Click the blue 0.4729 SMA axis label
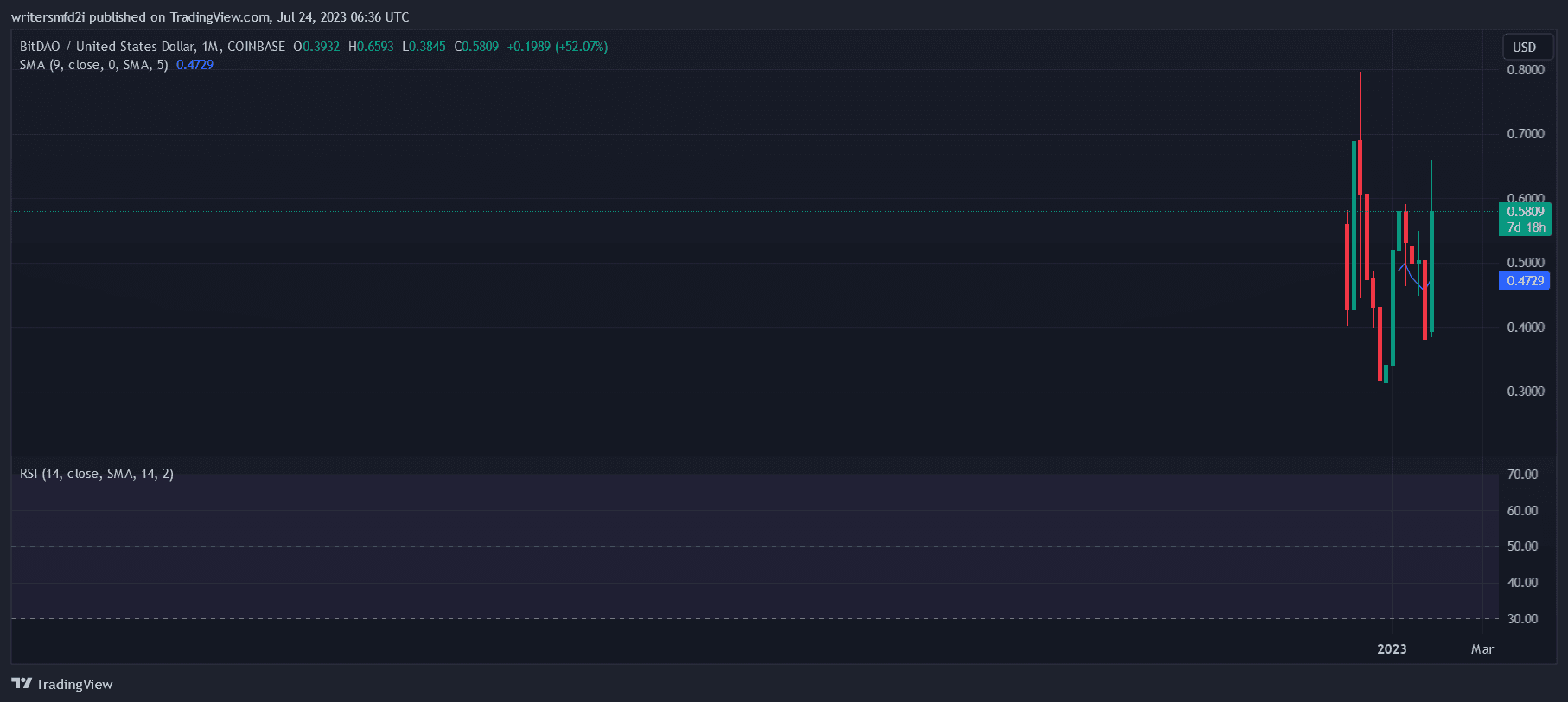This screenshot has width=1568, height=702. coord(1525,281)
